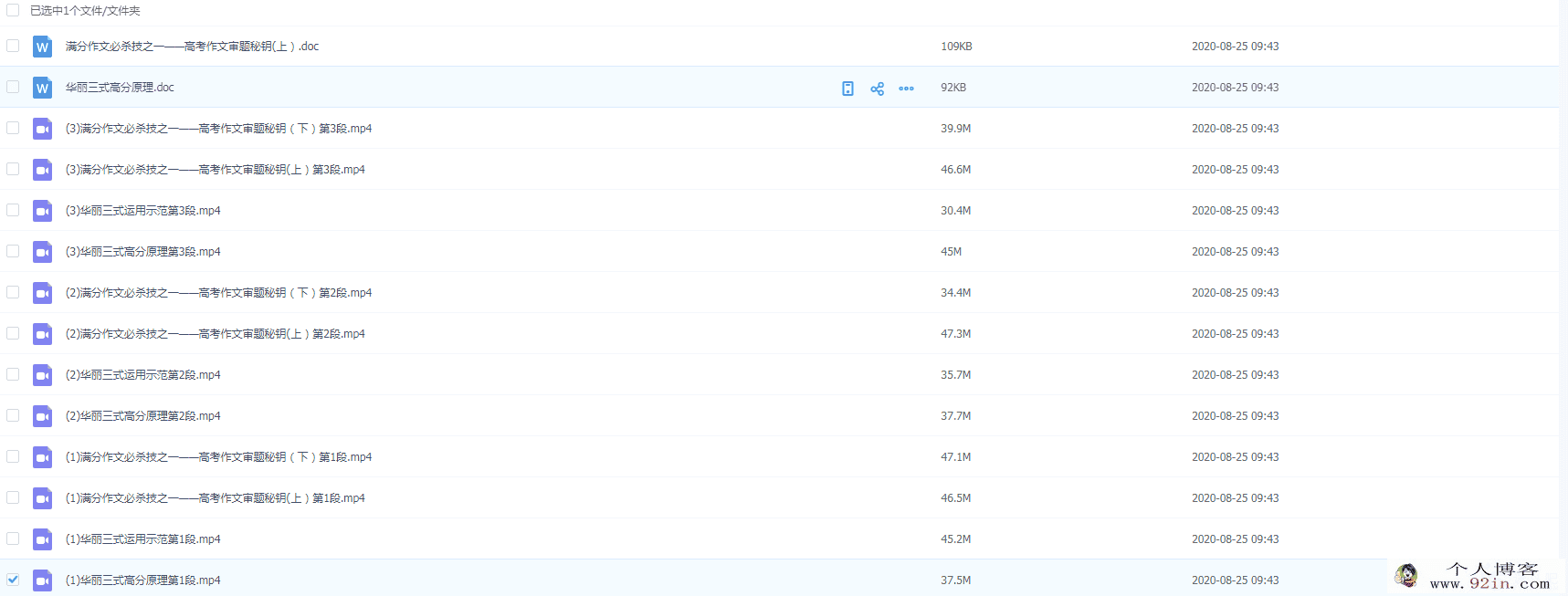Click the mobile device icon beside 华丽三式高分原理.doc

[x=847, y=89]
